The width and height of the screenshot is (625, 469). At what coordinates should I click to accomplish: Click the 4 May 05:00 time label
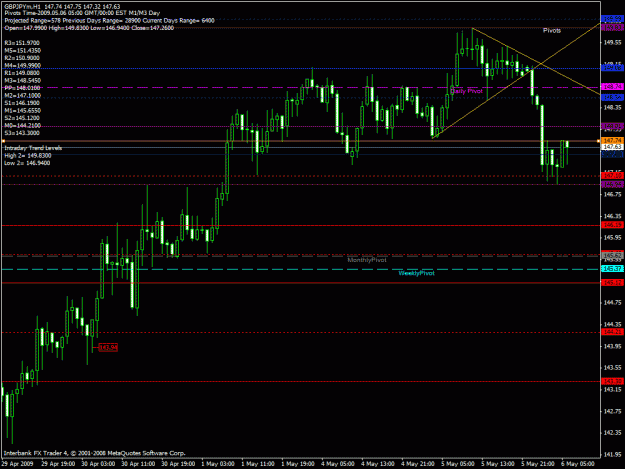(338, 464)
